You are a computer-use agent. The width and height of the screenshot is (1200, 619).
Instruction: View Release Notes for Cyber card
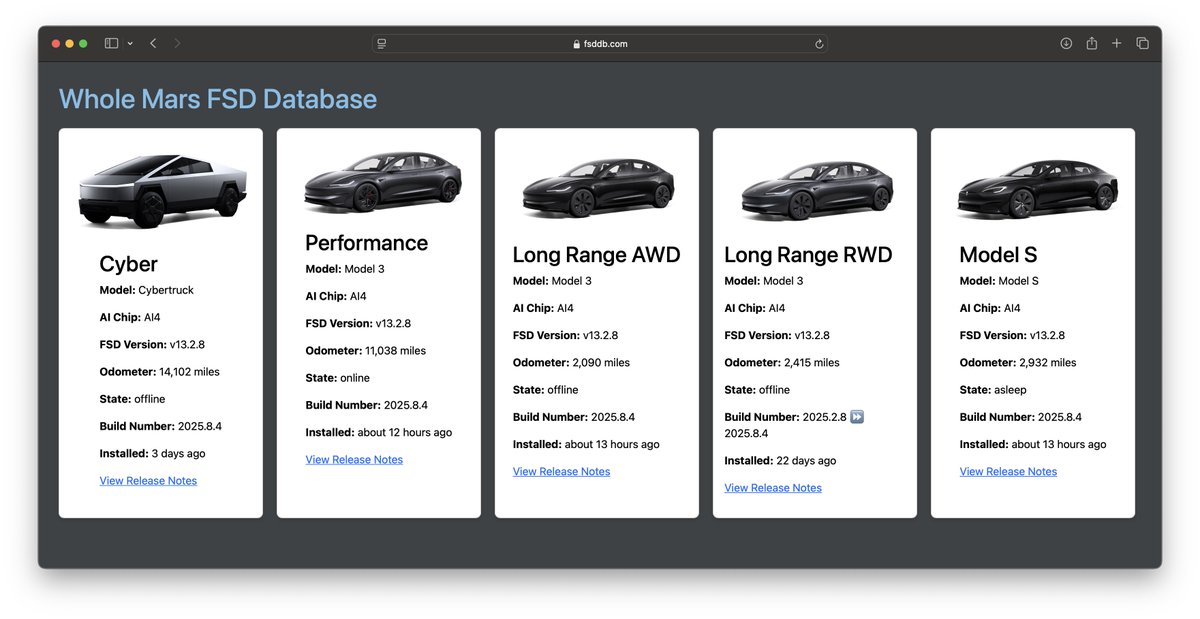pos(148,481)
